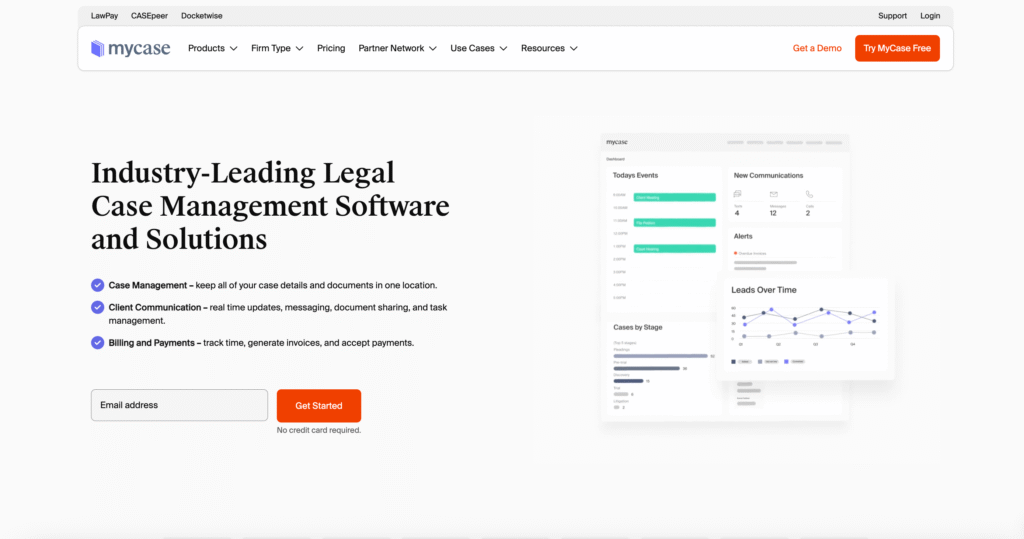Image resolution: width=1024 pixels, height=539 pixels.
Task: Click the messages envelope icon in New Communications
Action: click(x=774, y=194)
